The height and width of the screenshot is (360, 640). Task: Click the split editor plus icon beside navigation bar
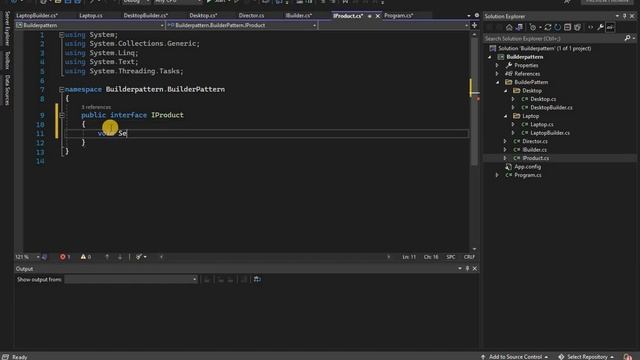pos(474,25)
